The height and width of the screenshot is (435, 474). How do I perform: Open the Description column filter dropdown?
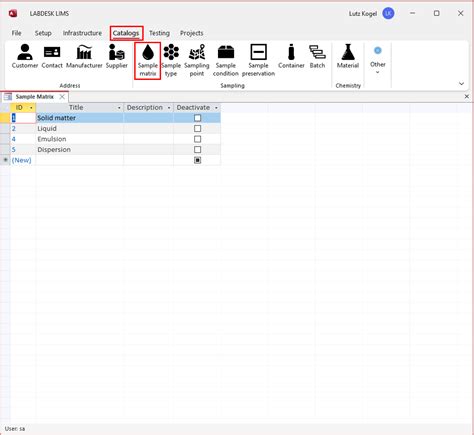point(169,108)
